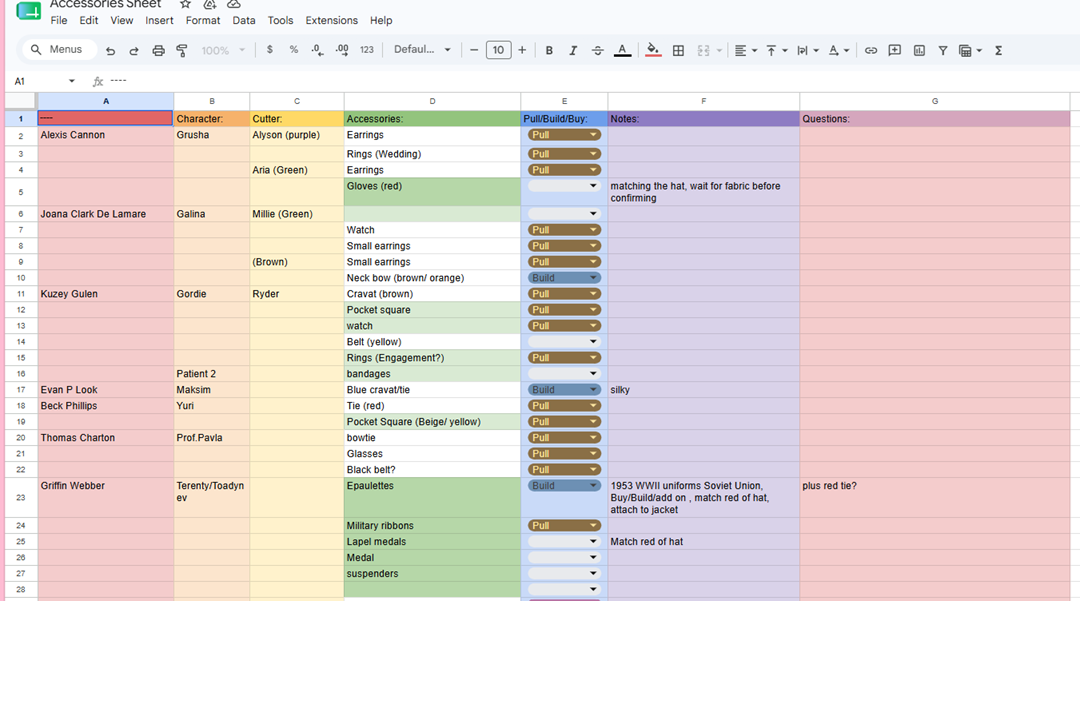Increase font size with plus button
This screenshot has height=720, width=1080.
point(522,50)
